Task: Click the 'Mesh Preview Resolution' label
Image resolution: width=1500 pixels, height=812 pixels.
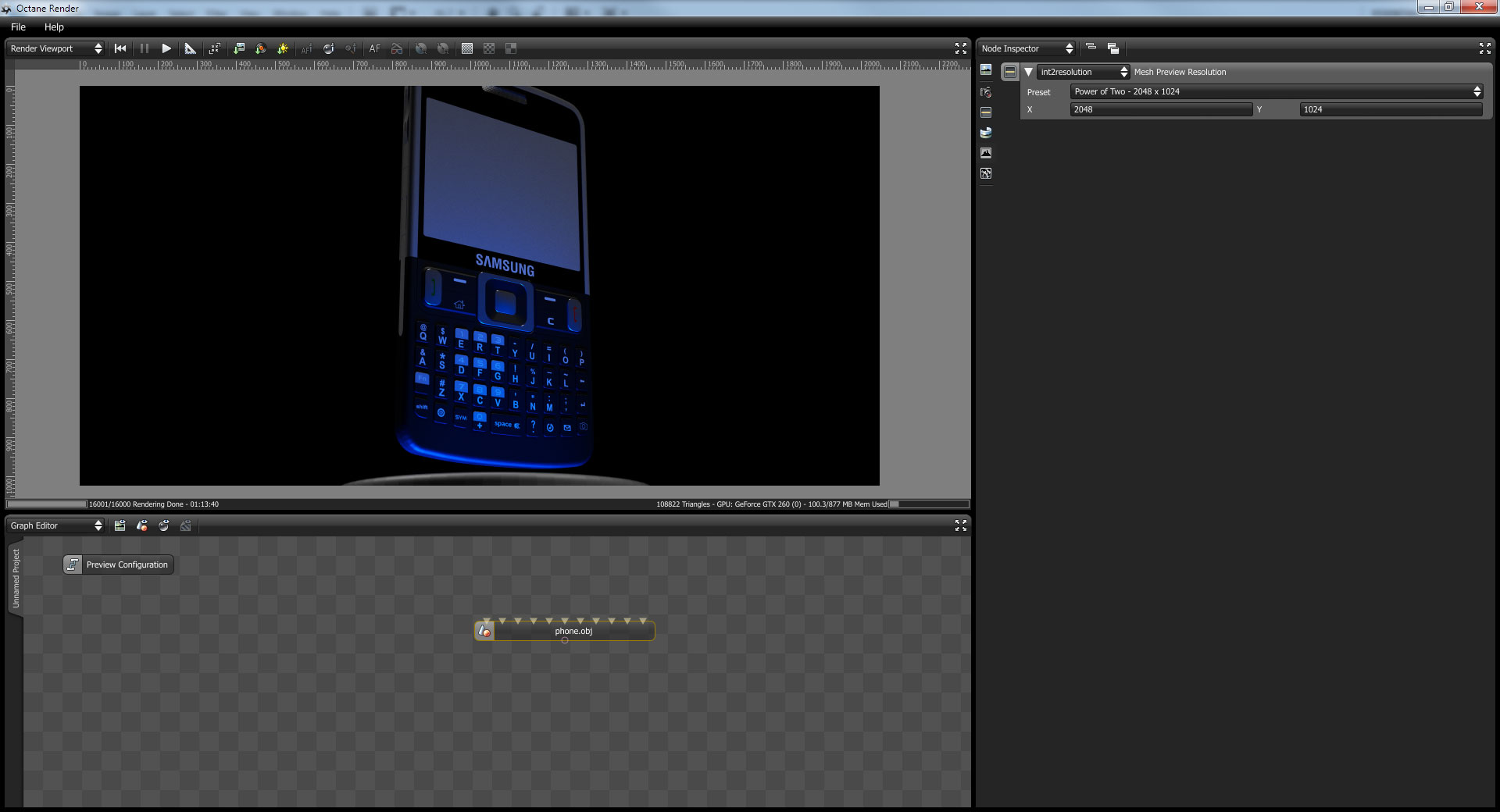Action: pos(1180,72)
